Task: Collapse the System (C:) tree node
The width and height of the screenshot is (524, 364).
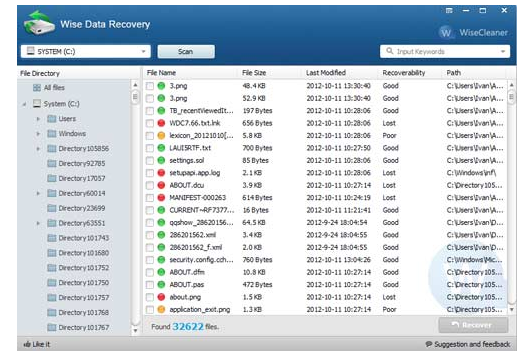Action: point(24,104)
